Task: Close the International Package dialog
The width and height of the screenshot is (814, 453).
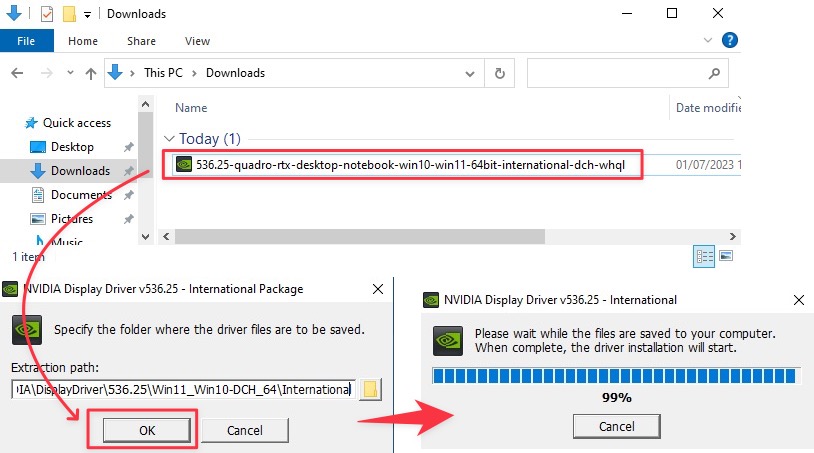Action: 378,289
